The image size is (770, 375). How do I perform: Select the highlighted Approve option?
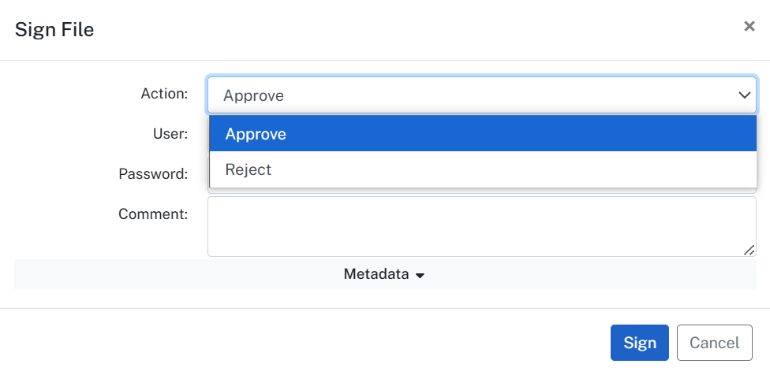coord(483,134)
